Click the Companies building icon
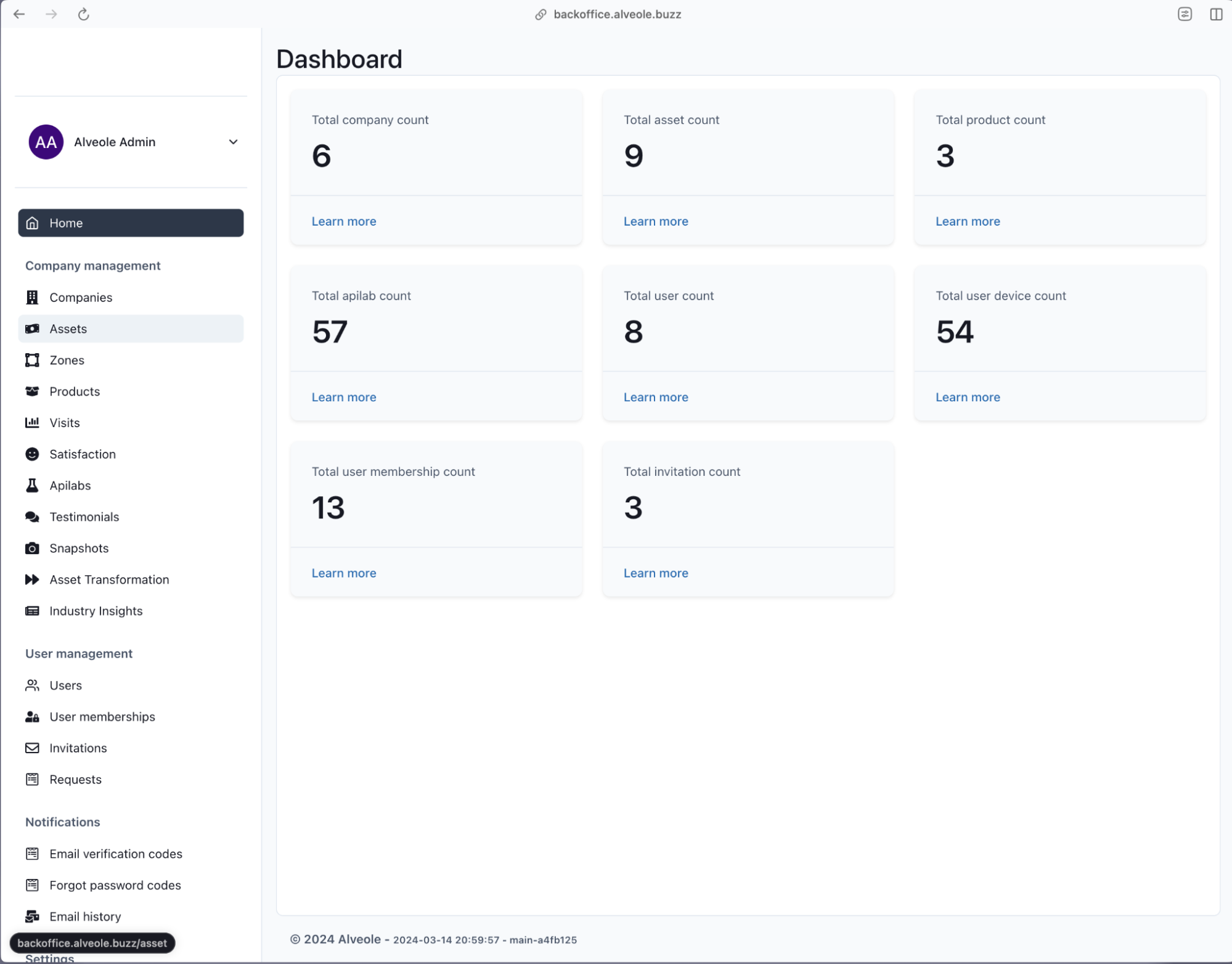This screenshot has width=1232, height=964. [x=32, y=297]
